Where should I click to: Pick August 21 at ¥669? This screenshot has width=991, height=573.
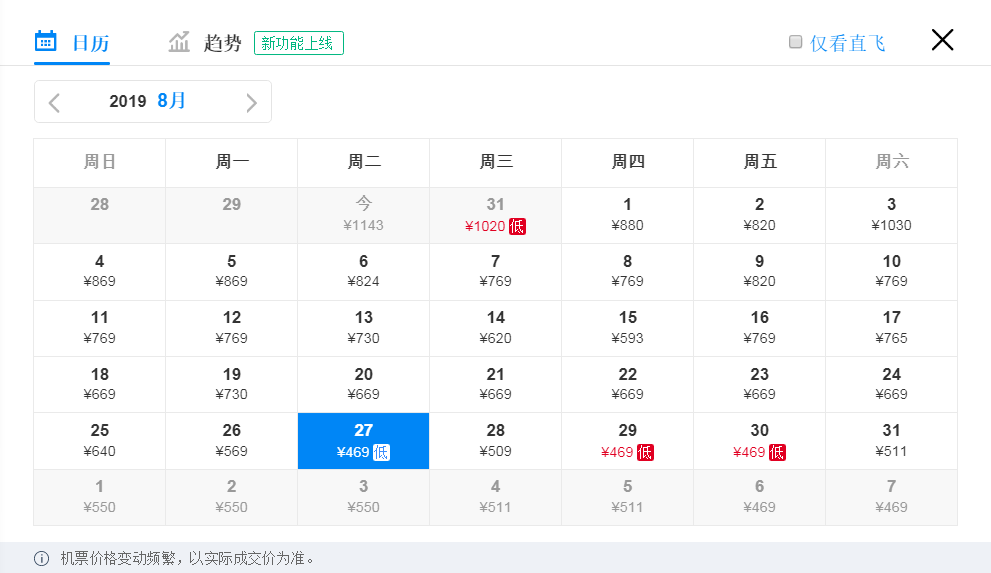496,385
